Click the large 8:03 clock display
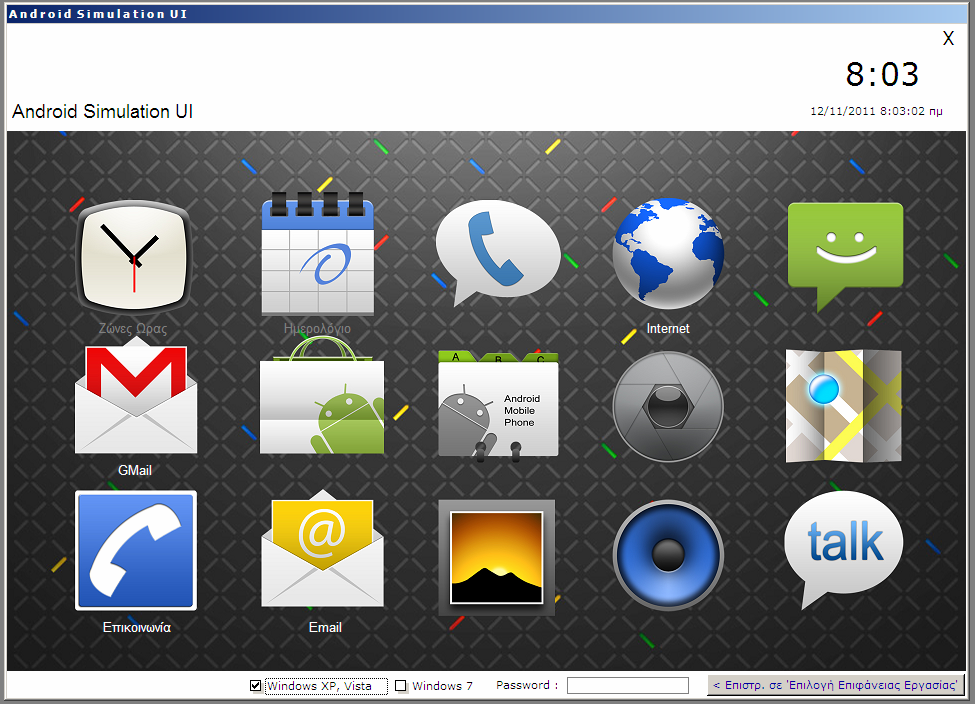Image resolution: width=975 pixels, height=704 pixels. 882,75
